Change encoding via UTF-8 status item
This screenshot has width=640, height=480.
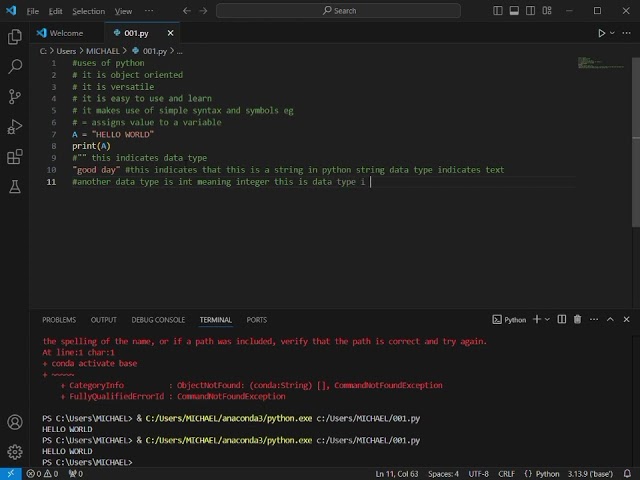pos(478,473)
